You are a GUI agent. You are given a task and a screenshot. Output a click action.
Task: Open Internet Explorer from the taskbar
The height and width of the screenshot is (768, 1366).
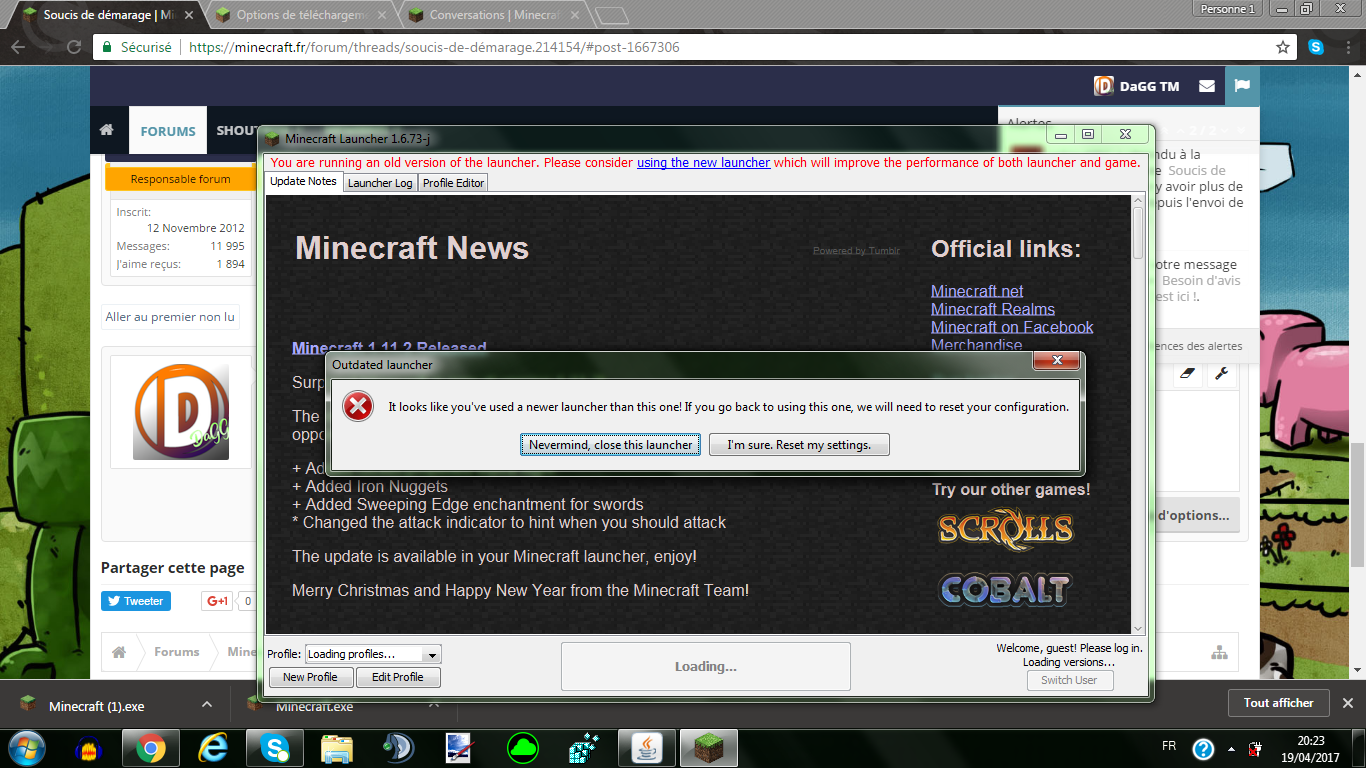coord(213,748)
